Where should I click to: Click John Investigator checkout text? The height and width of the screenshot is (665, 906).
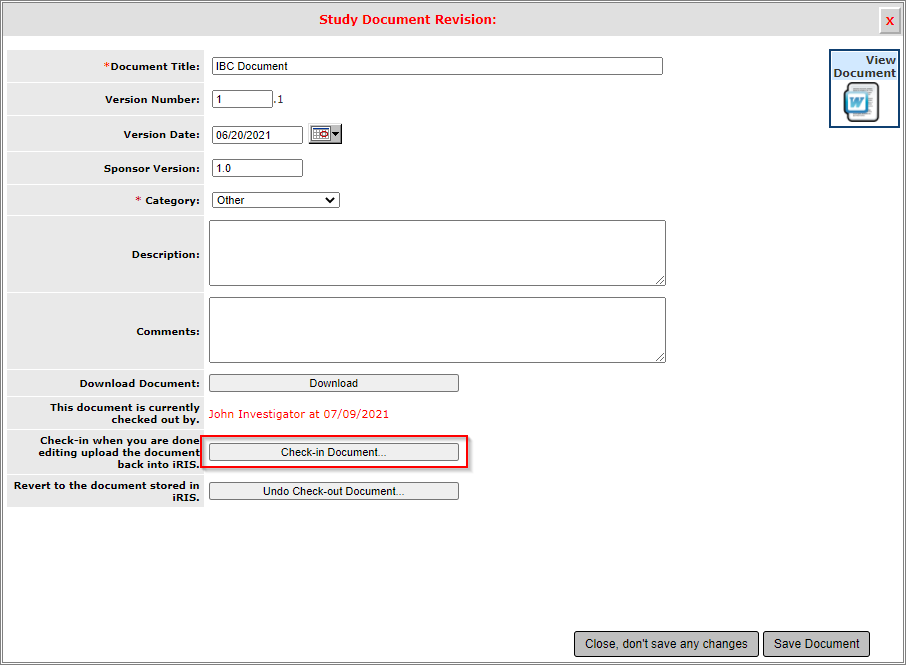pyautogui.click(x=299, y=414)
